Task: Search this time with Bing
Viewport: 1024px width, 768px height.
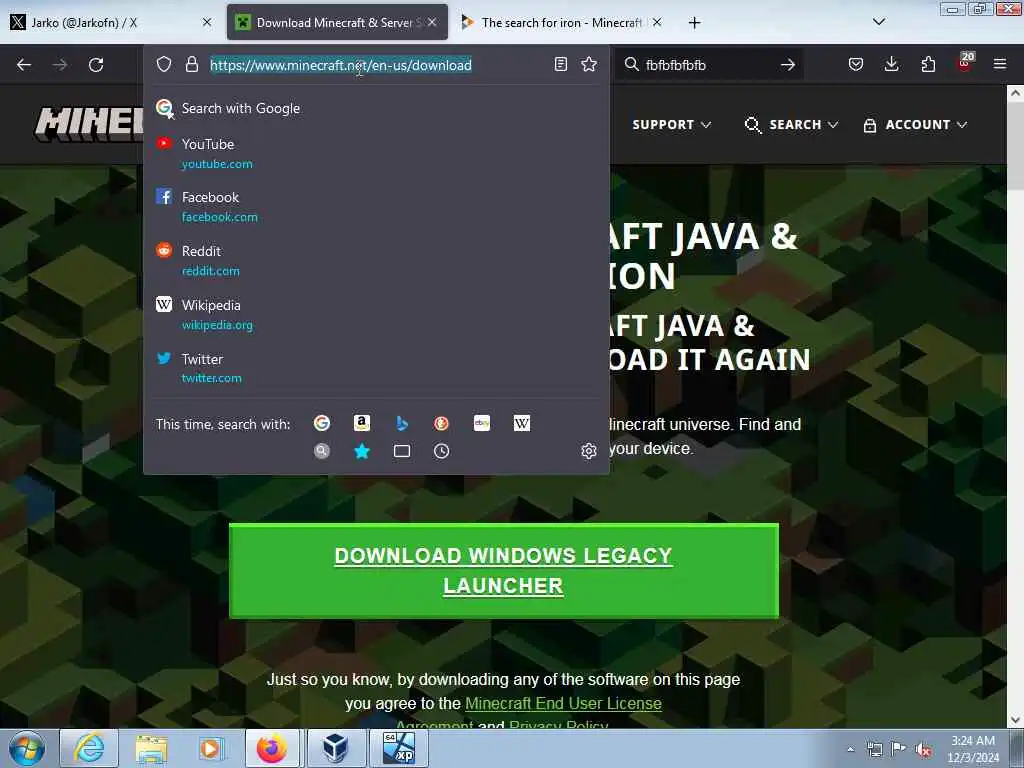Action: 402,423
